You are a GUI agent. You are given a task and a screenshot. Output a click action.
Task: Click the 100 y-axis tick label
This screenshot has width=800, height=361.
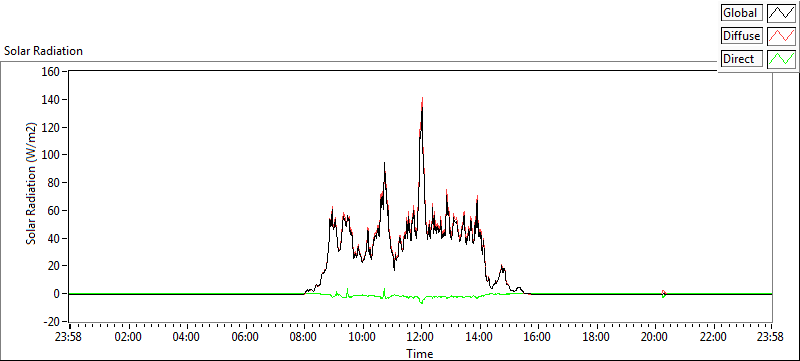pos(51,155)
